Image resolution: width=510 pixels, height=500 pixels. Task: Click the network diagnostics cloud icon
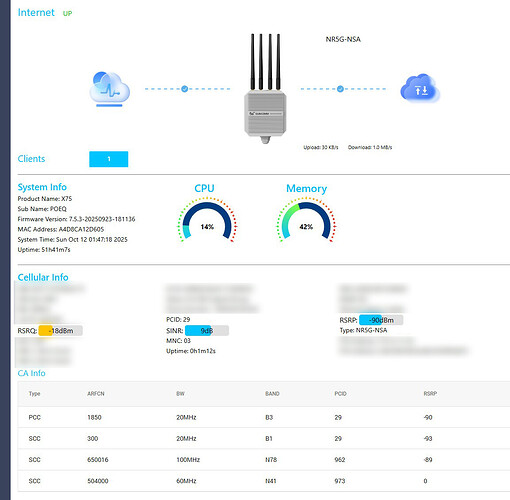coord(110,89)
